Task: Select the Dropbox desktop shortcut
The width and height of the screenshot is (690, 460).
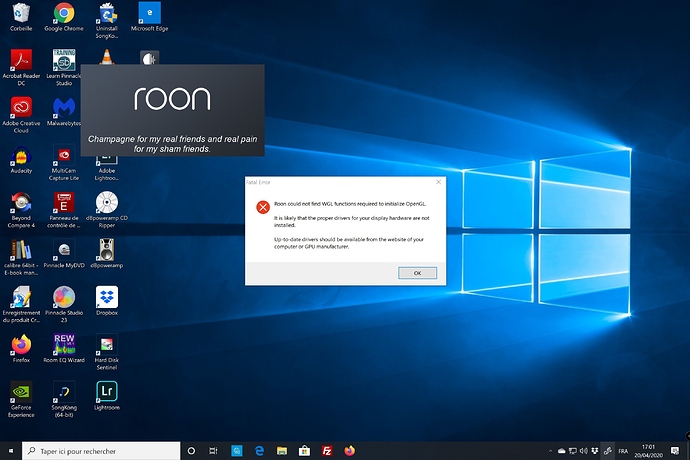Action: pyautogui.click(x=107, y=302)
